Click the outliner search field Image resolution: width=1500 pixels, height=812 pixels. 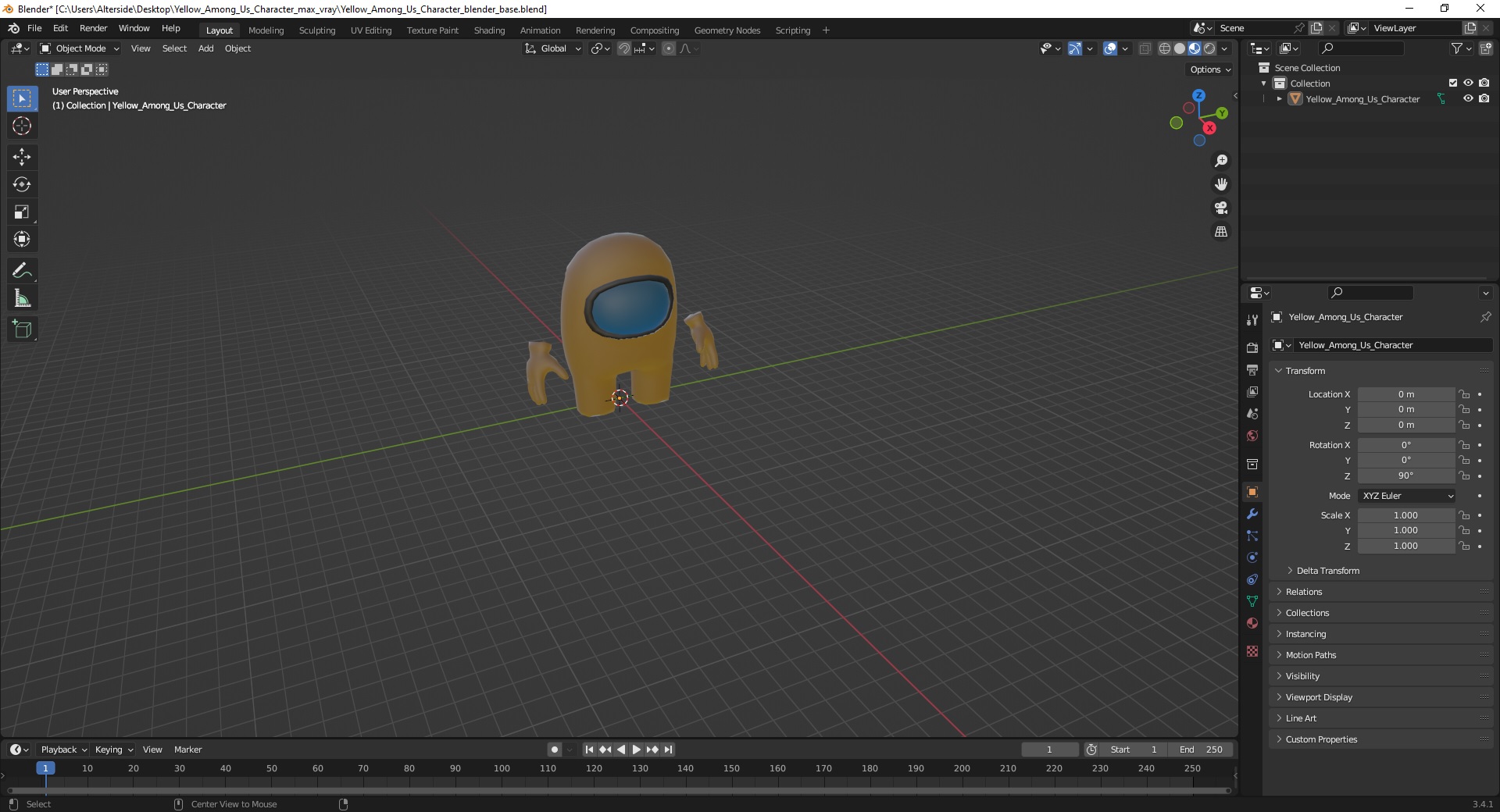tap(1360, 48)
